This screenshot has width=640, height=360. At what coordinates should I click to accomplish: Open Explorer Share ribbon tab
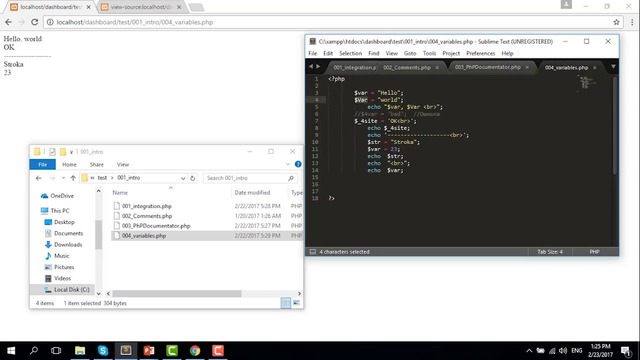click(96, 164)
